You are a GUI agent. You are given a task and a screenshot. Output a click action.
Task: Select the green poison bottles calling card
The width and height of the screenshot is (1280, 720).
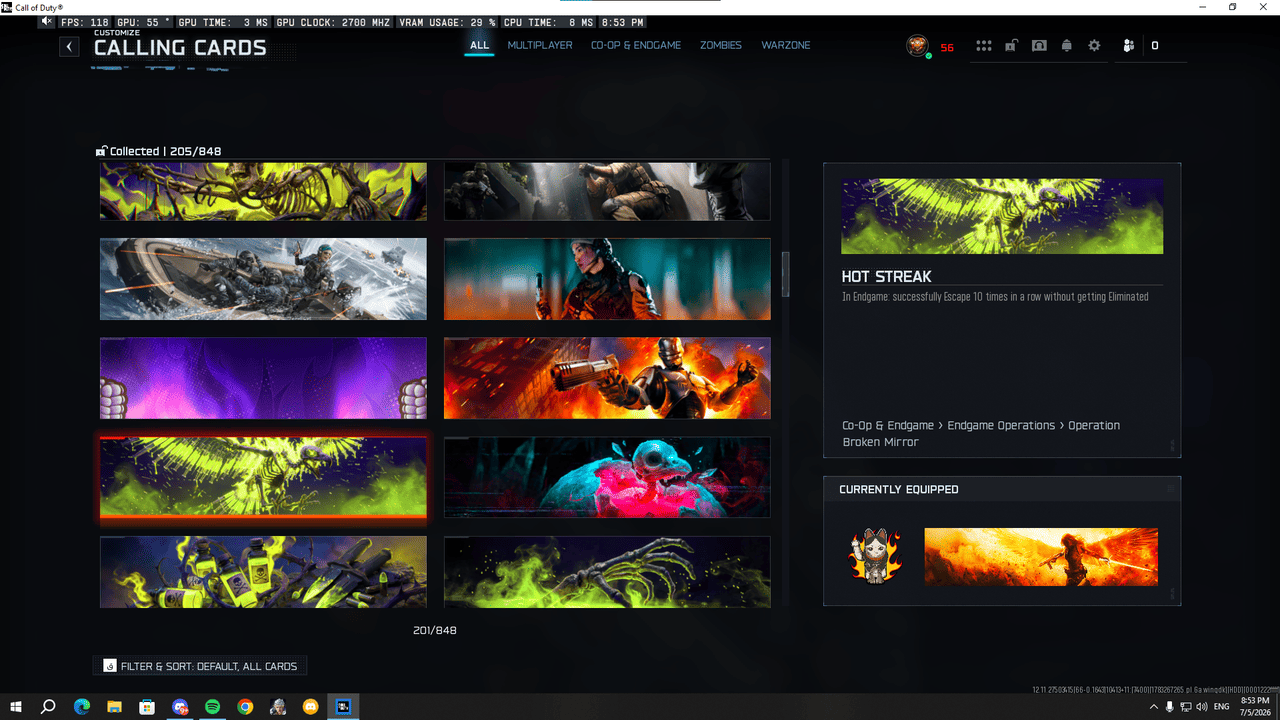point(263,571)
